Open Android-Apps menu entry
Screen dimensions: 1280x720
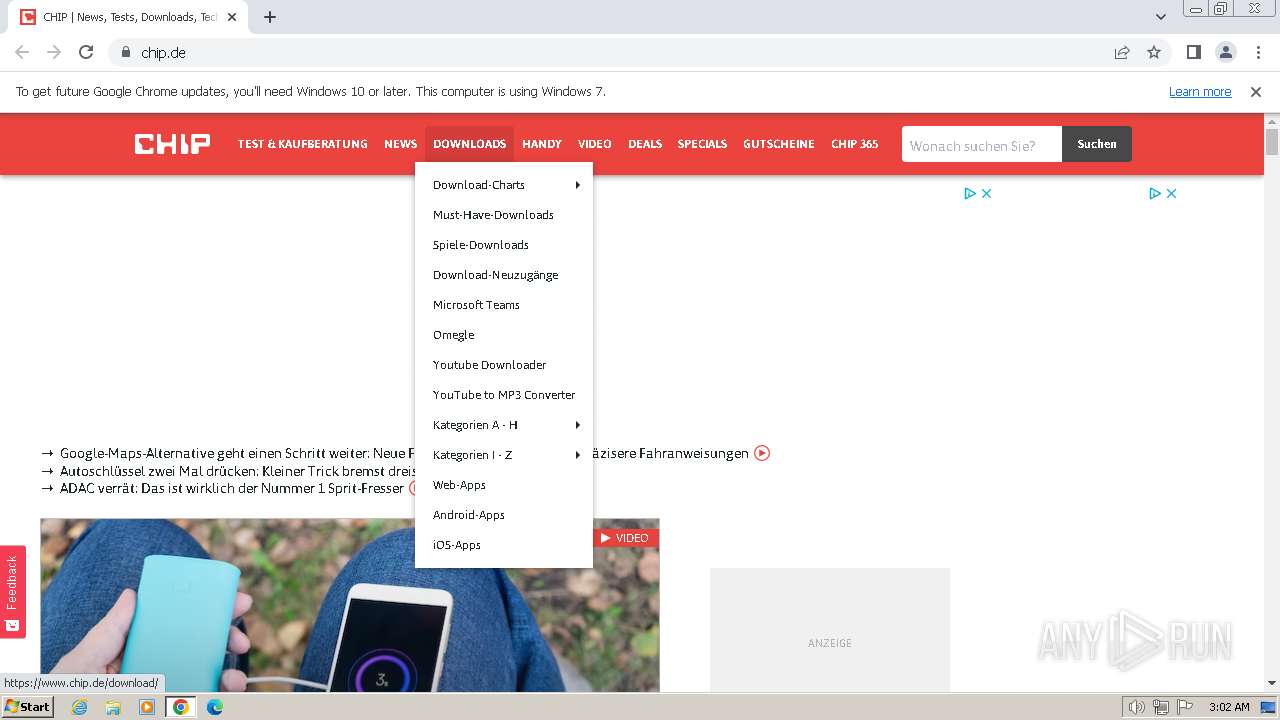click(504, 515)
